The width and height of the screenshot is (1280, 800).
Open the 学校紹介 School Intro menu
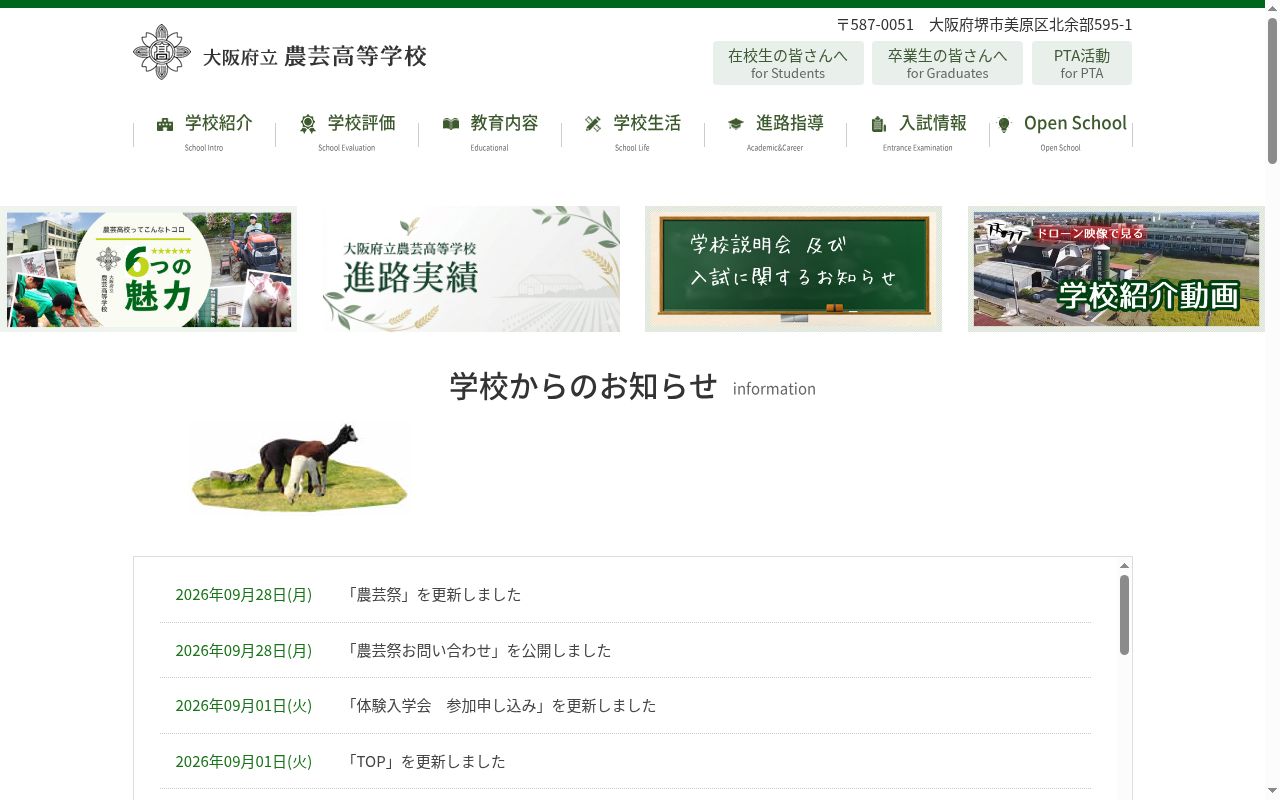(204, 133)
